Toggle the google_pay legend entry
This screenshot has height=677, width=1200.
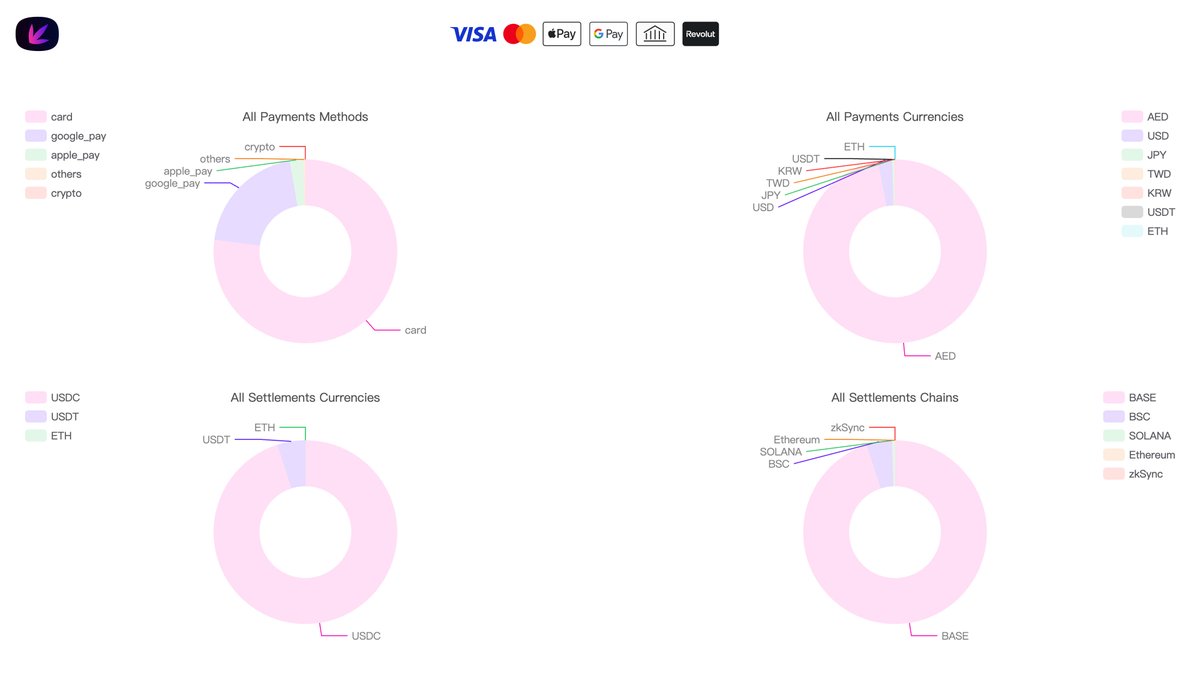coord(66,136)
